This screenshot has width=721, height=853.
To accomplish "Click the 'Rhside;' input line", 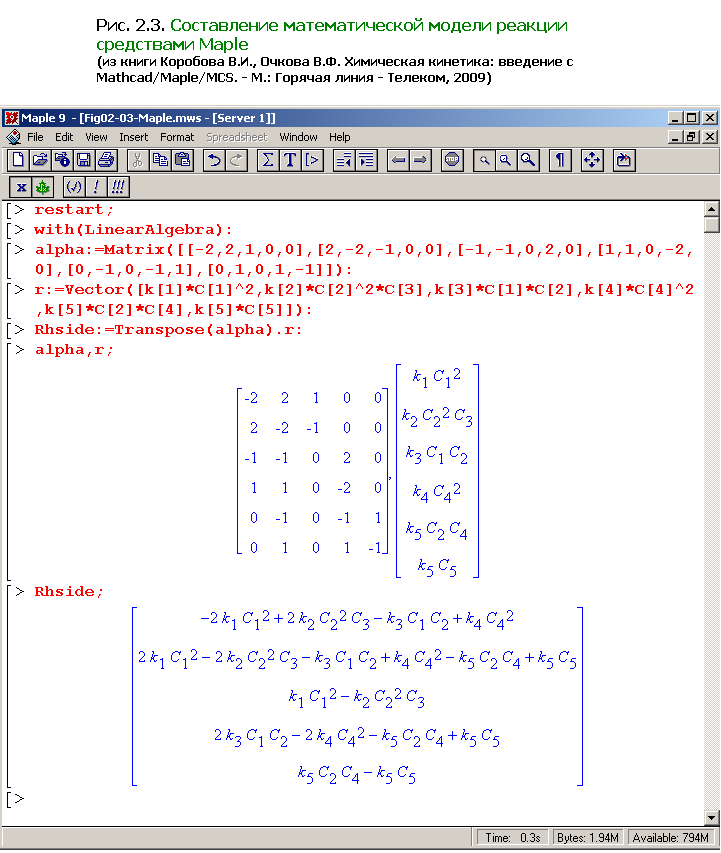I will click(69, 591).
